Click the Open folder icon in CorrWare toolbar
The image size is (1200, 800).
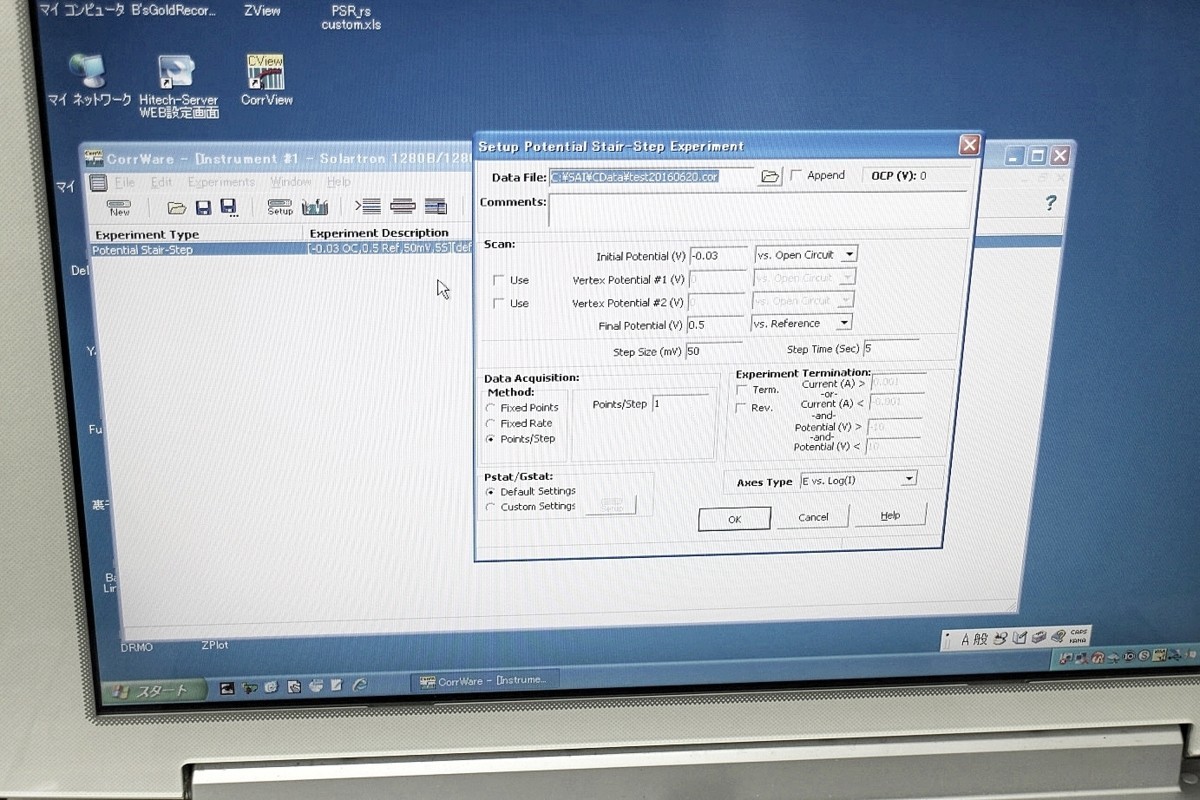click(177, 208)
